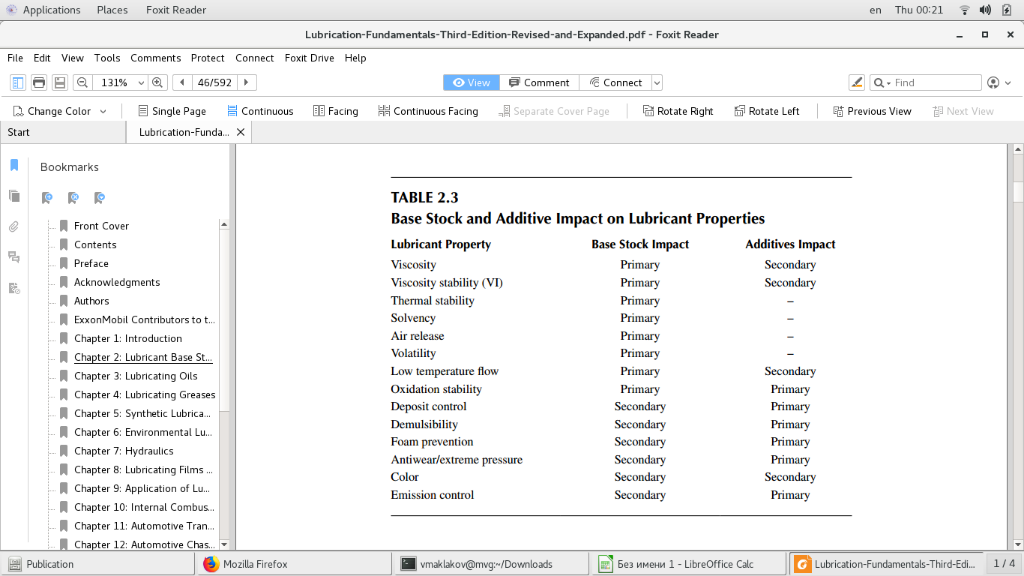This screenshot has height=576, width=1024.
Task: Click the page number field 46/592
Action: (x=214, y=82)
